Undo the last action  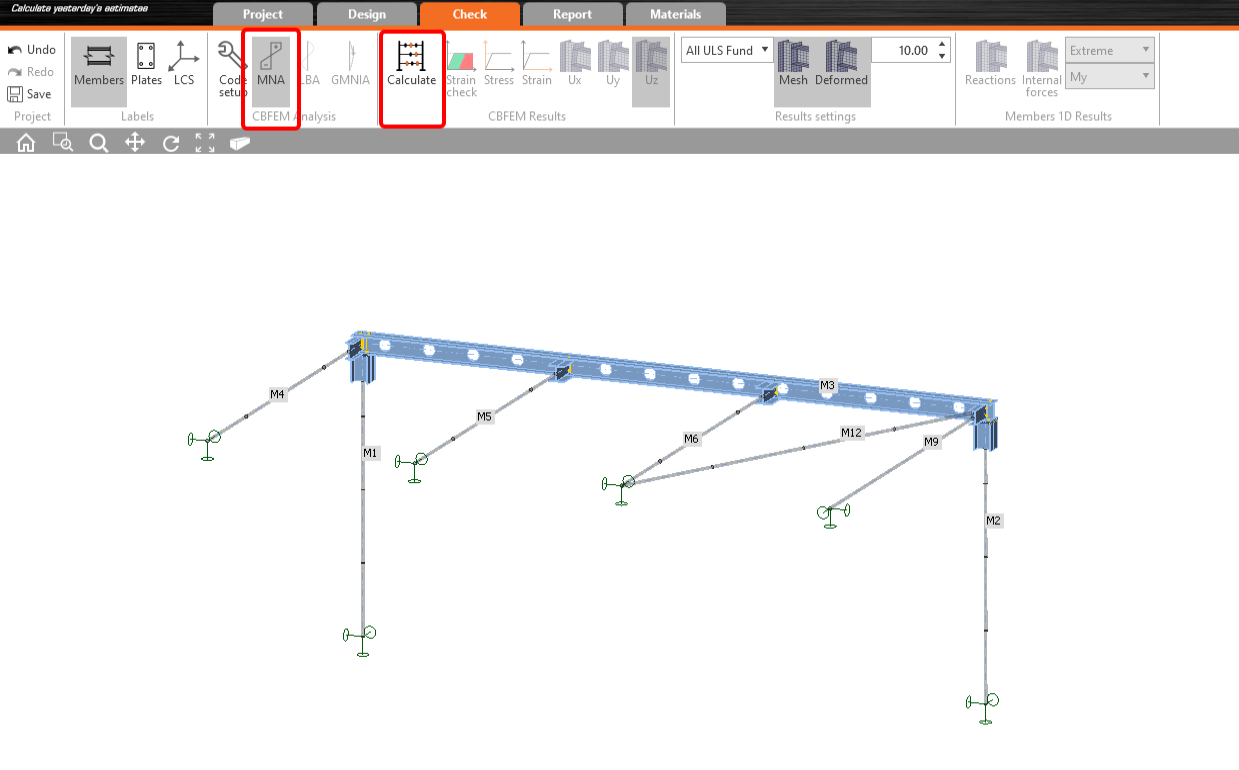32,50
